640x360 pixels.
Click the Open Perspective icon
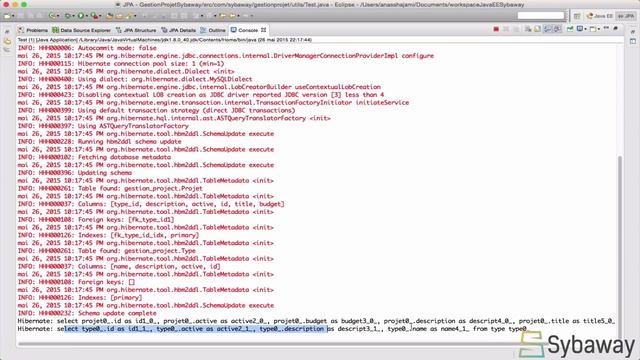point(576,16)
